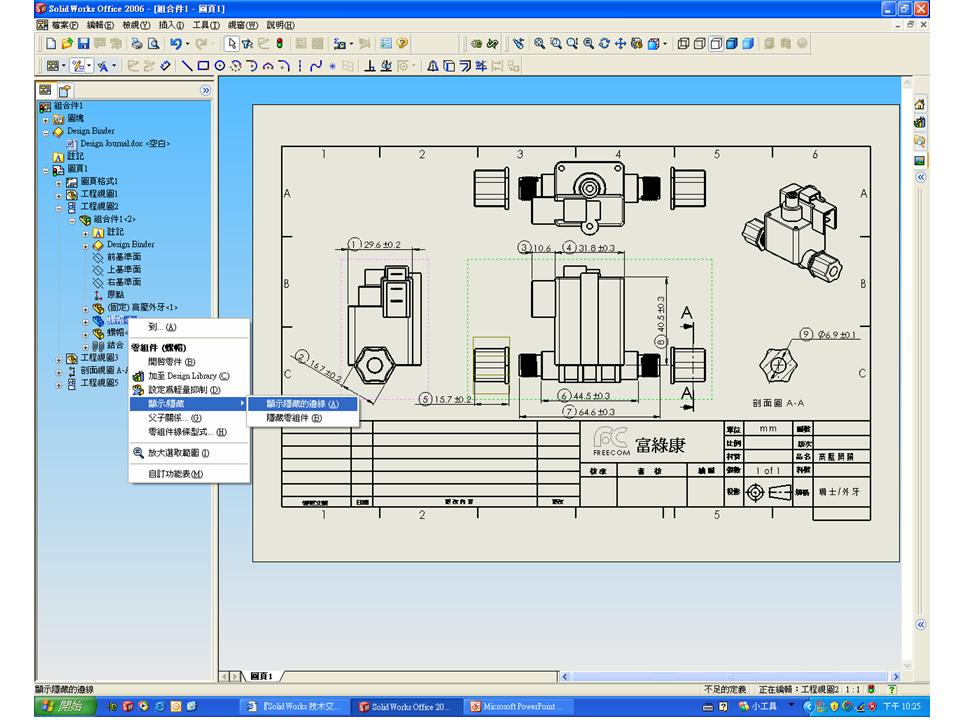Switch display to Hidden Lines Visible mode

point(699,43)
